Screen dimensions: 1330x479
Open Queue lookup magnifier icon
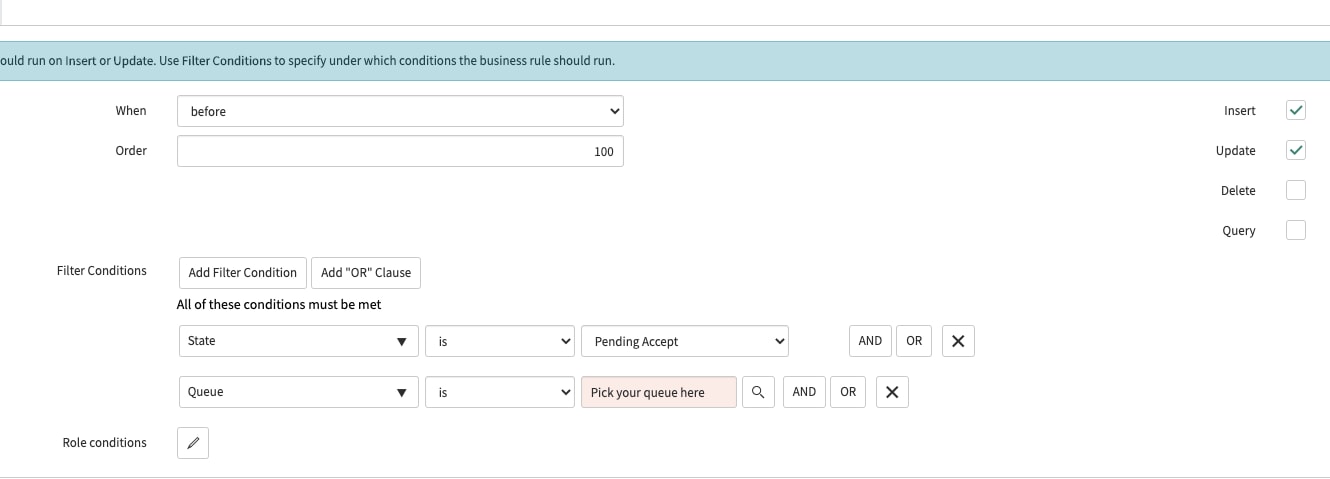click(x=758, y=392)
